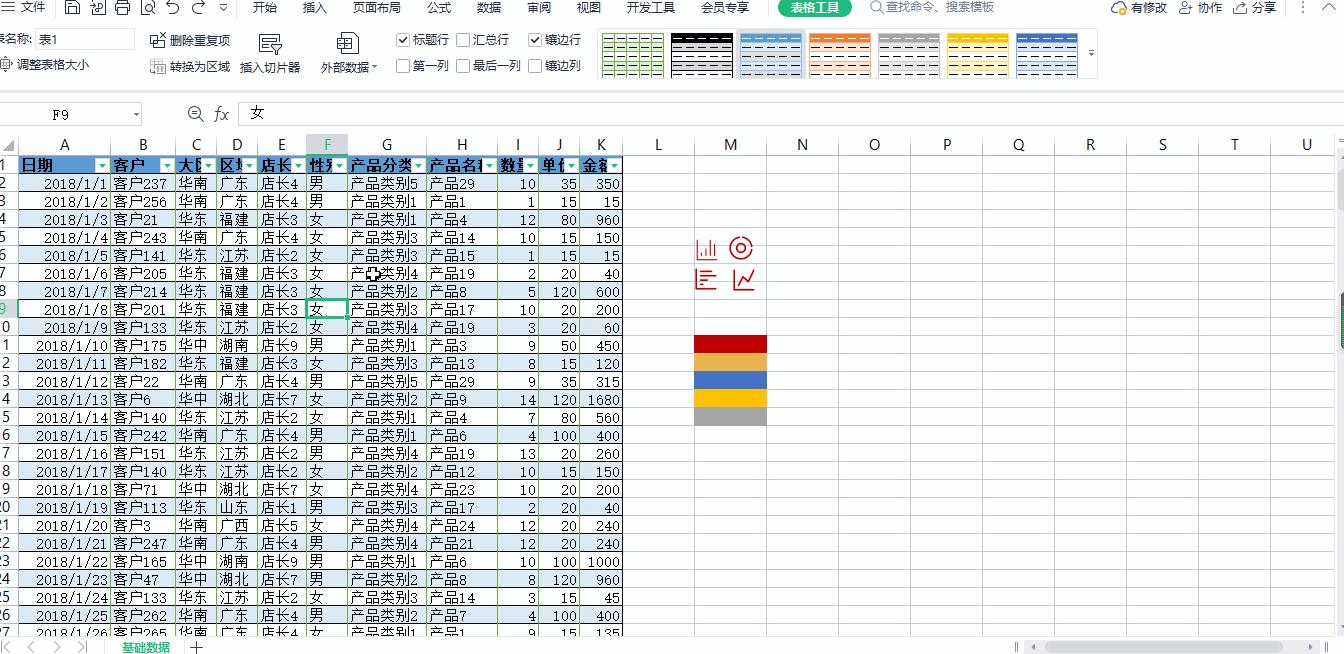The height and width of the screenshot is (654, 1344).
Task: Click the 删除重复项 icon to remove duplicates
Action: (158, 40)
